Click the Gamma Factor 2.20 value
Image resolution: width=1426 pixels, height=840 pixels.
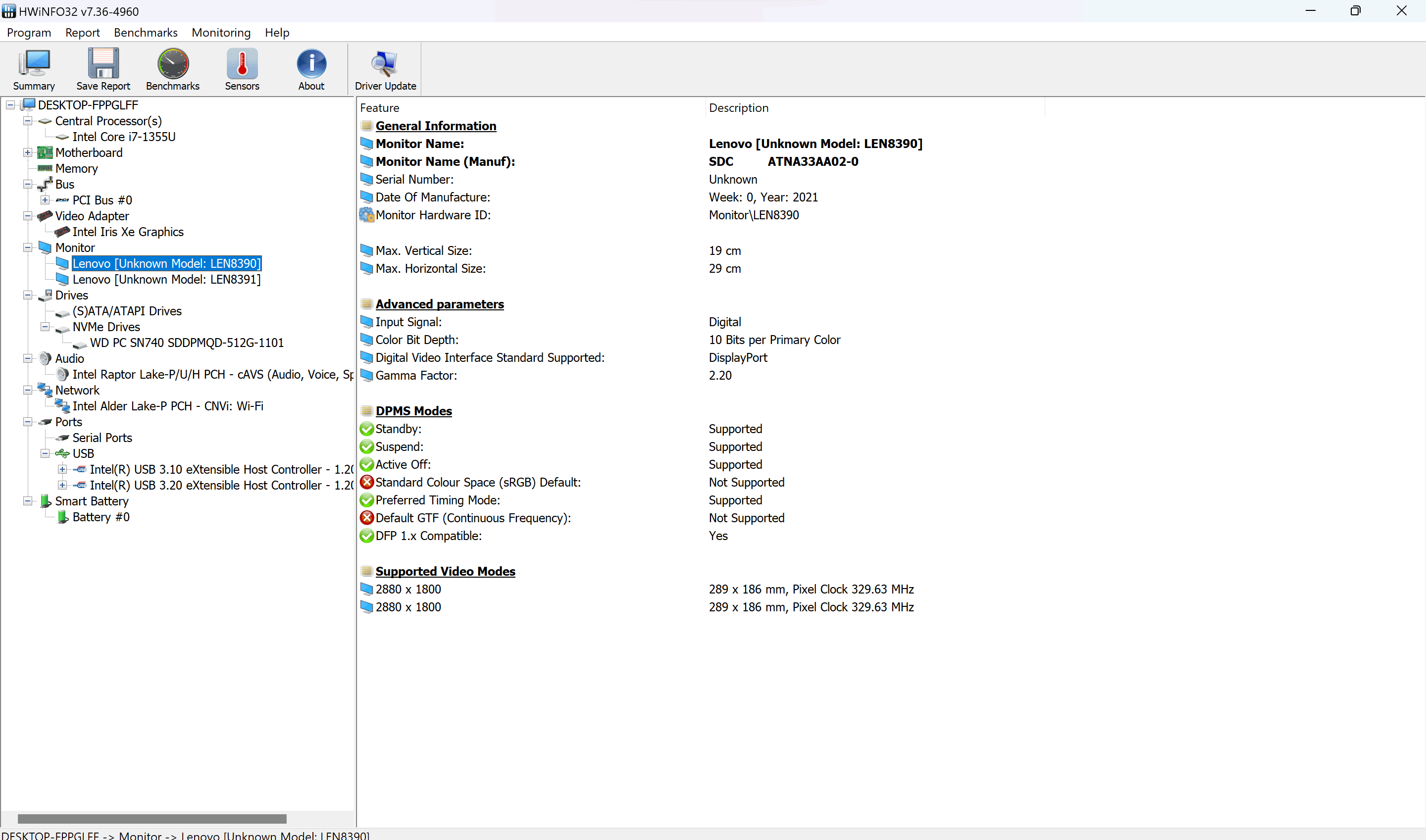coord(720,375)
